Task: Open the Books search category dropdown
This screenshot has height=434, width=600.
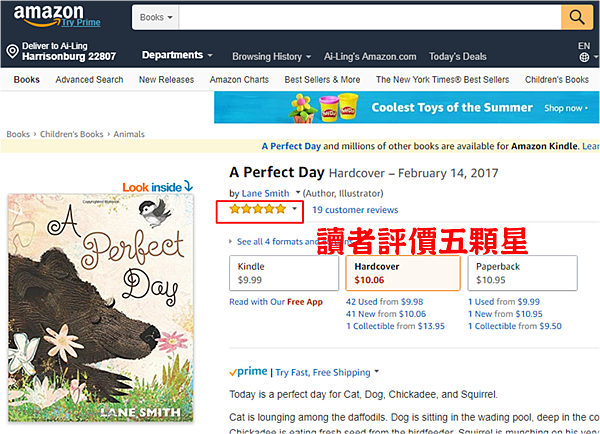Action: point(156,18)
